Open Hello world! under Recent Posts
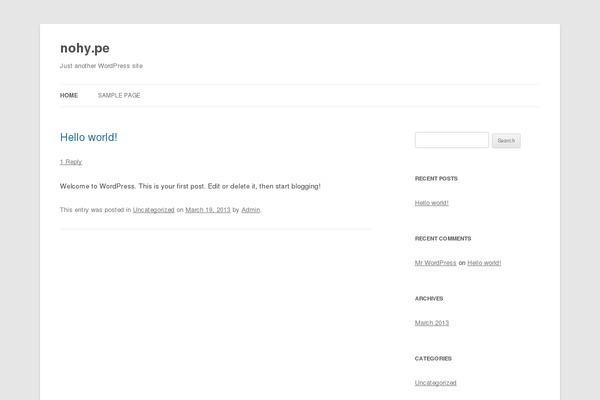The width and height of the screenshot is (600, 400). point(432,203)
